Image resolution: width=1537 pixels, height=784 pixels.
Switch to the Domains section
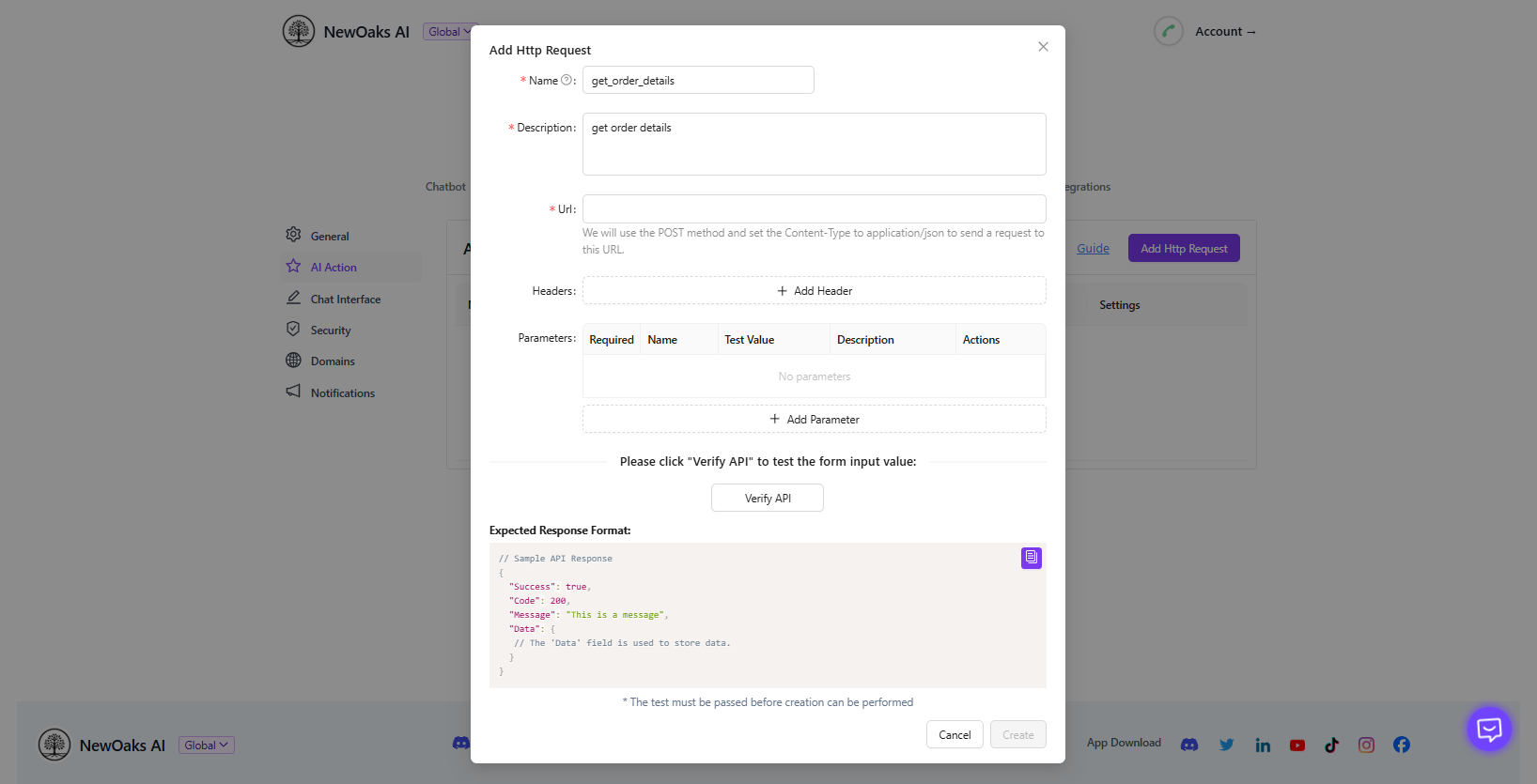point(333,361)
